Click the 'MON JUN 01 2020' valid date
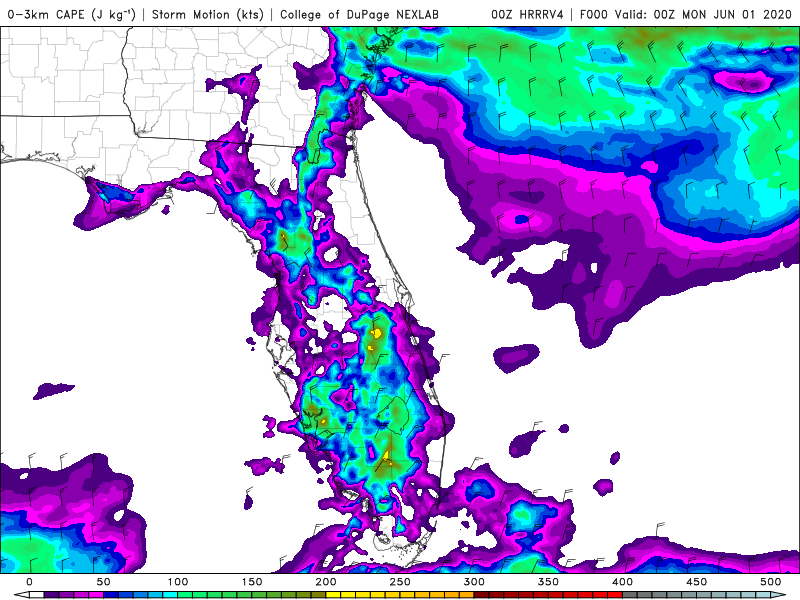This screenshot has height=600, width=800. (737, 14)
